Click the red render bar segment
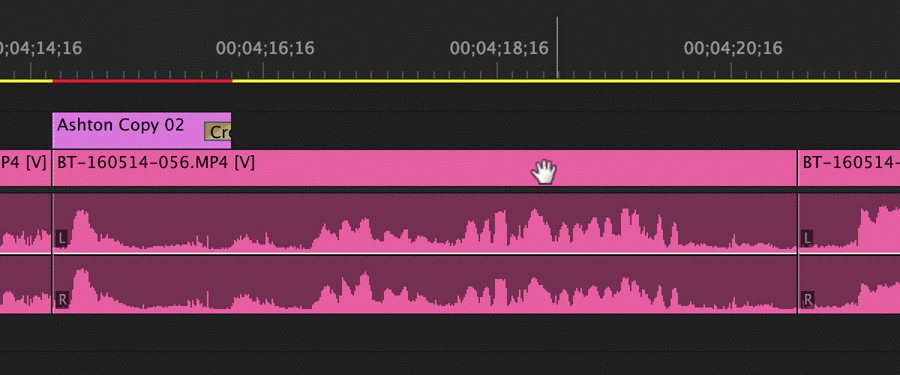The width and height of the screenshot is (900, 375). tap(142, 81)
